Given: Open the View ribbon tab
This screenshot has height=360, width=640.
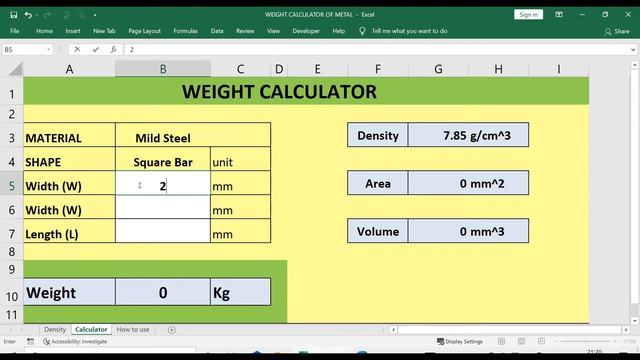Looking at the screenshot, I should click(x=273, y=31).
